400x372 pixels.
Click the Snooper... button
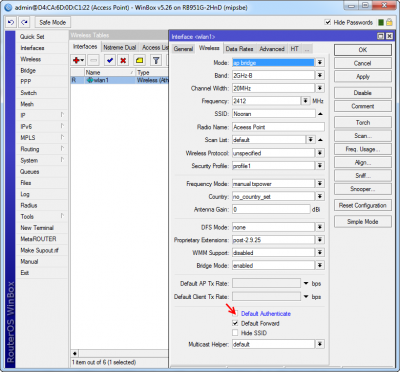point(363,189)
